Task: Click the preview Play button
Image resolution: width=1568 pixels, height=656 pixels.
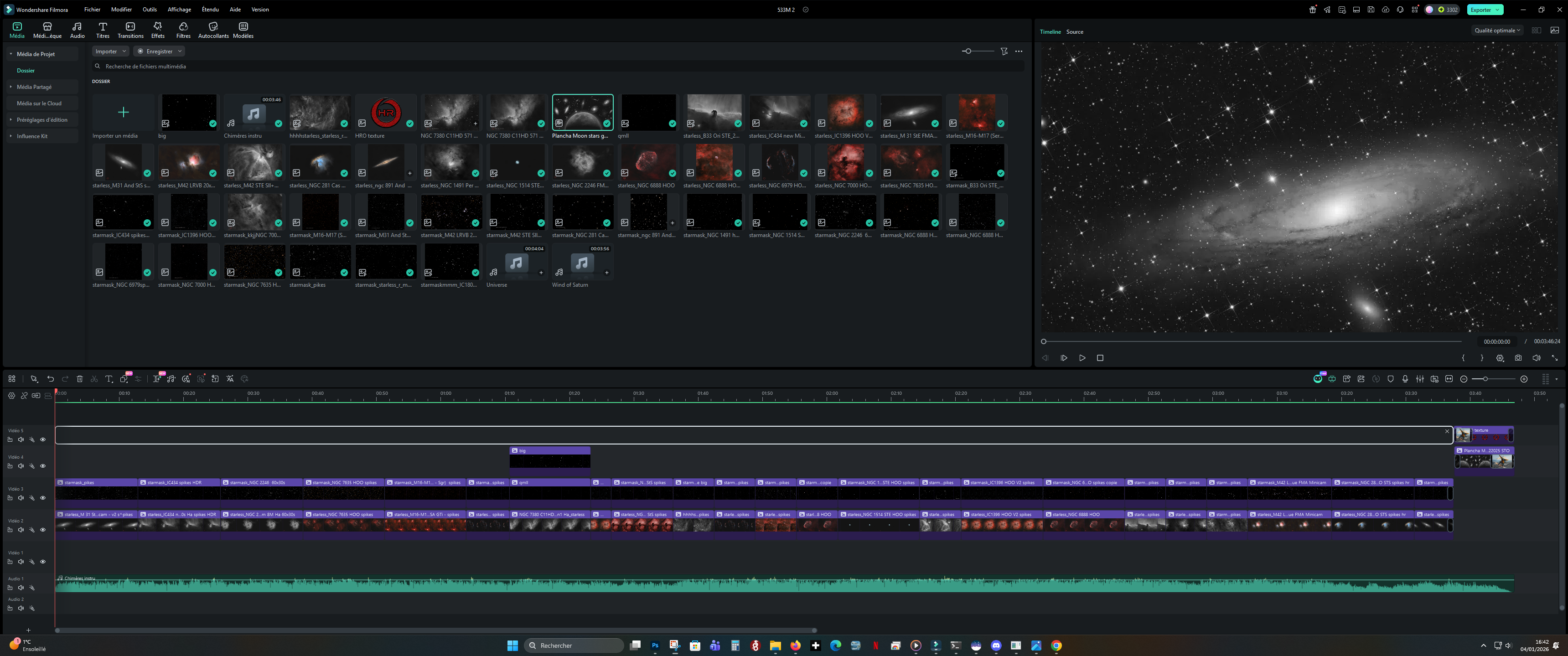Action: coord(1082,358)
